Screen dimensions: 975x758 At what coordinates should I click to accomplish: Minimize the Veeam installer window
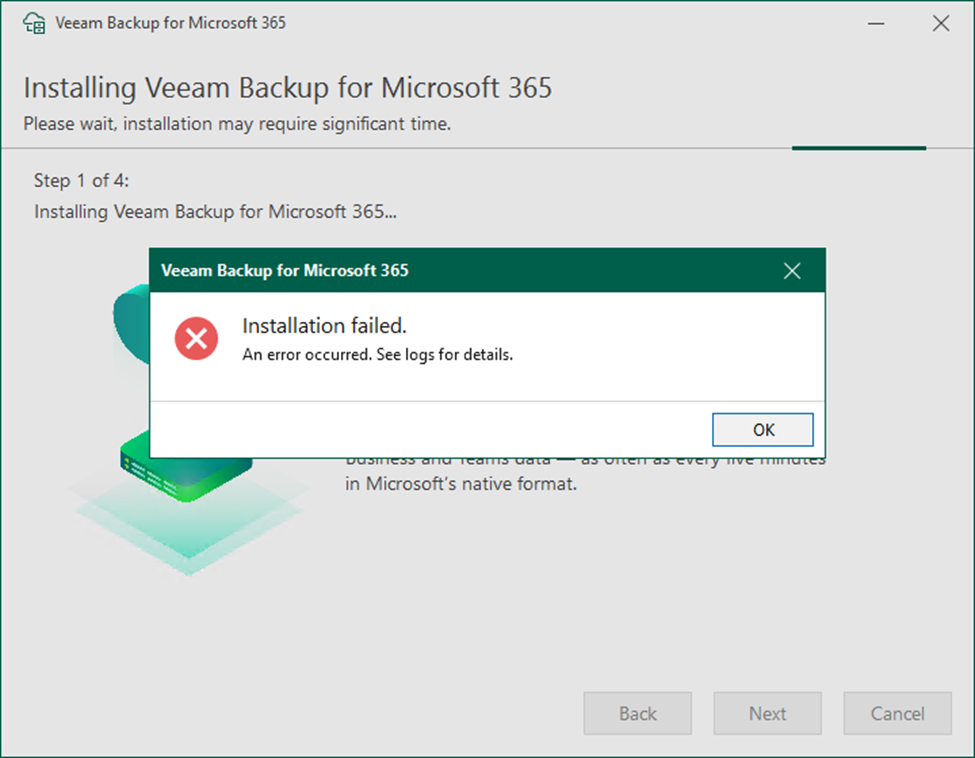coord(876,24)
